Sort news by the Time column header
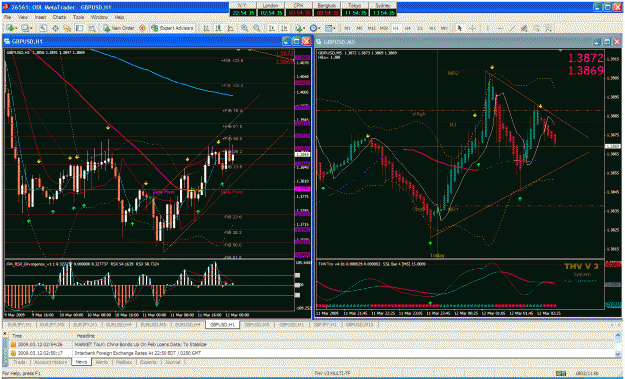This screenshot has height=379, width=625. (41, 336)
